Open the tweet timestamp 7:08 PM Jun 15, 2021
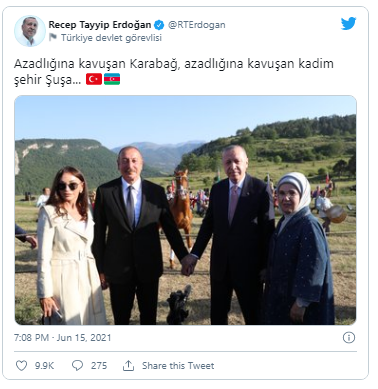Viewport: 378px width, 389px height. [x=62, y=338]
